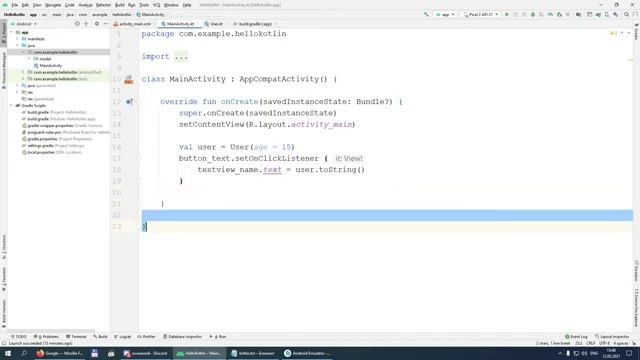Select proguard-rules.pro file in tree
The image size is (640, 360).
(66, 132)
